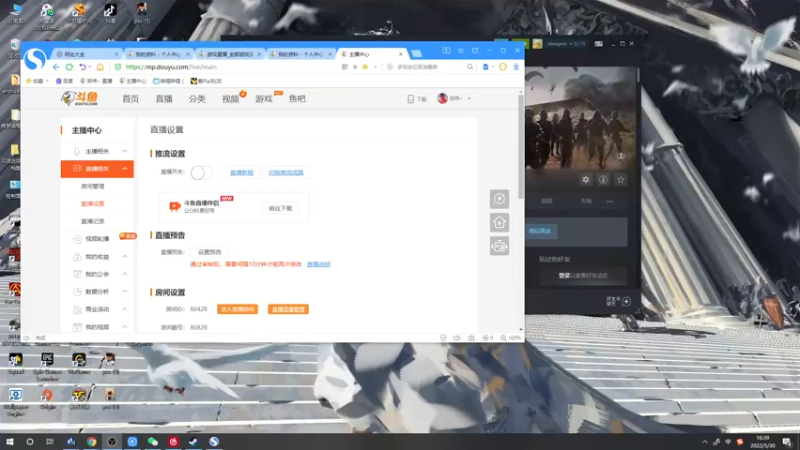Screen dimensions: 800x450
Task: Reload the page with green refresh icon
Action: point(69,67)
